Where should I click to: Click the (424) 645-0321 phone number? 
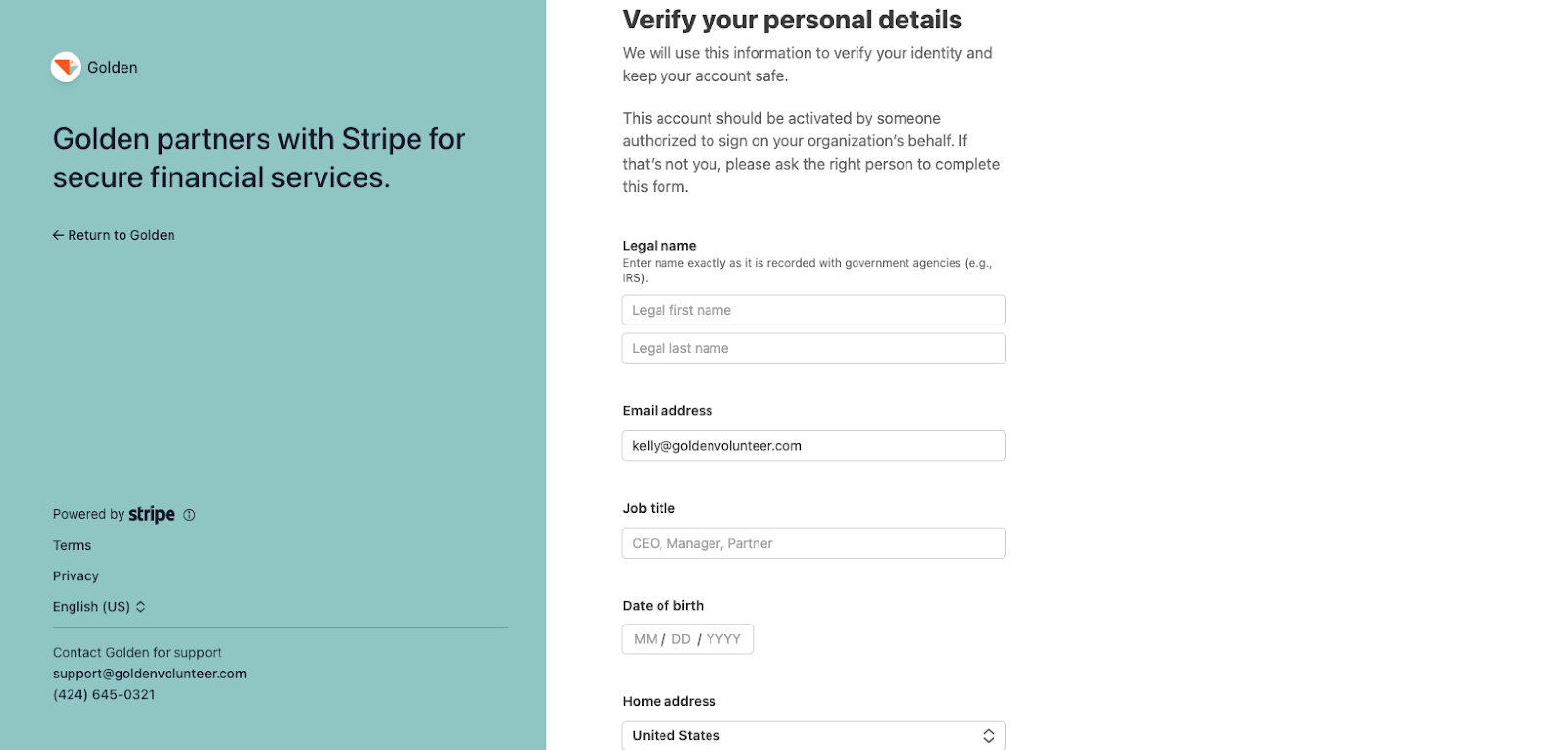tap(104, 694)
